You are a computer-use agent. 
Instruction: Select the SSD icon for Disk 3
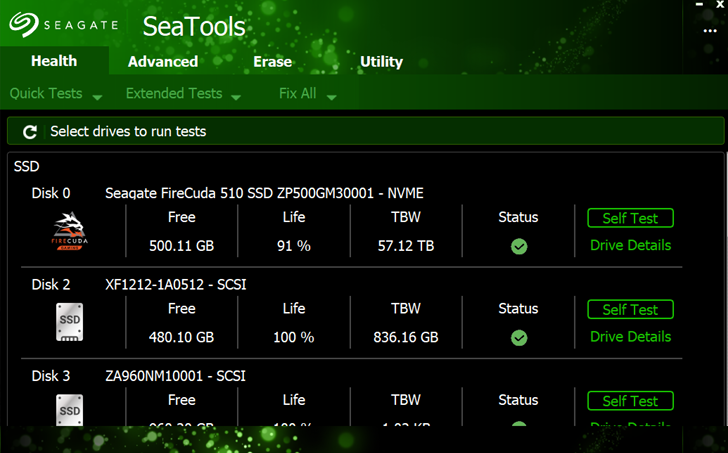pos(70,410)
